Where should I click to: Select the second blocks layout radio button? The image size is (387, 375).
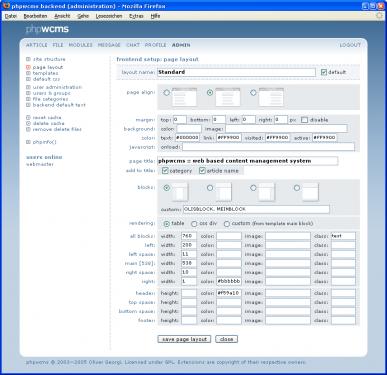(x=210, y=188)
